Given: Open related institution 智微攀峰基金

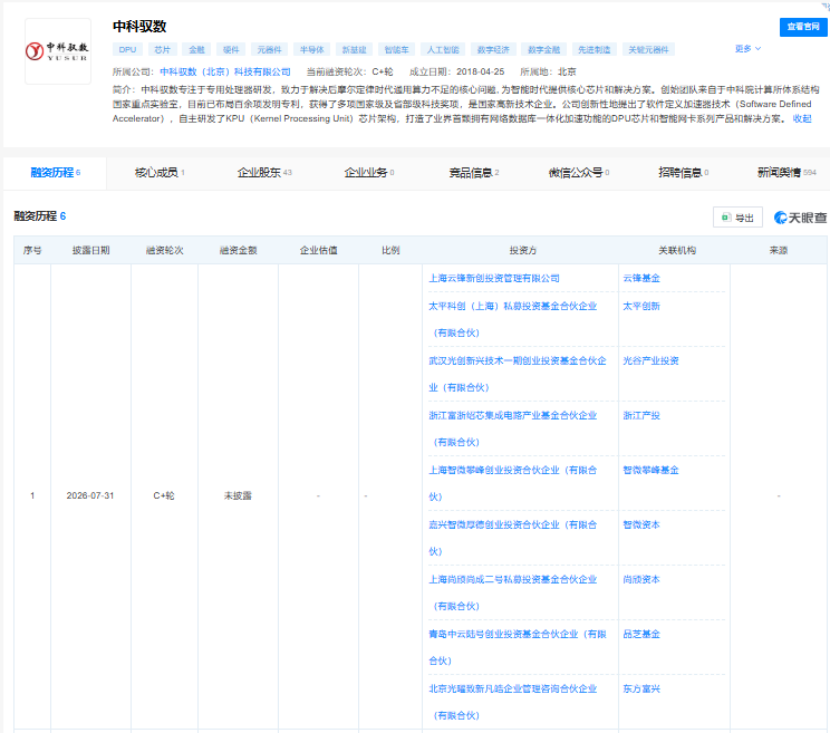Looking at the screenshot, I should point(651,470).
